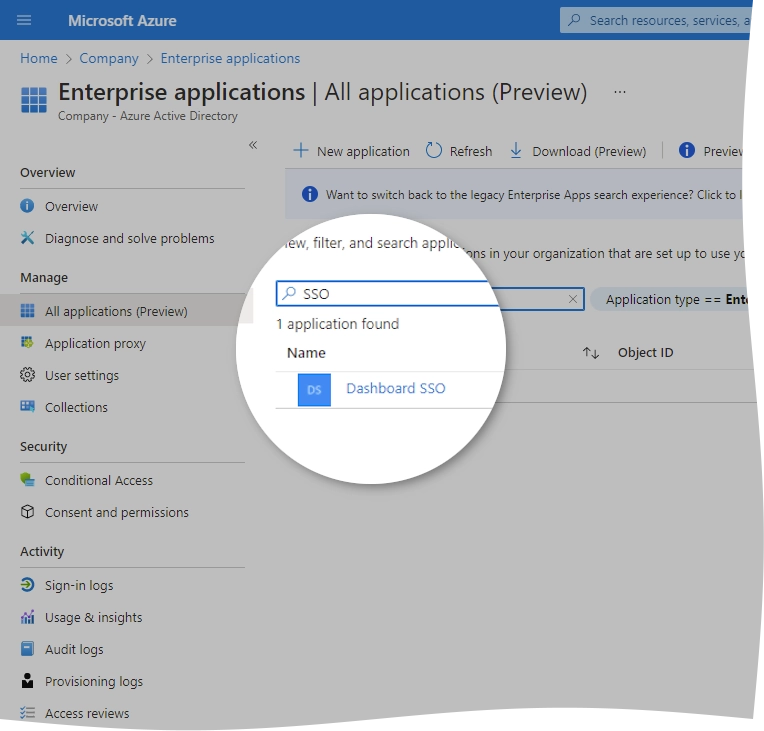The width and height of the screenshot is (764, 731).
Task: Open the more options ellipsis
Action: [620, 92]
